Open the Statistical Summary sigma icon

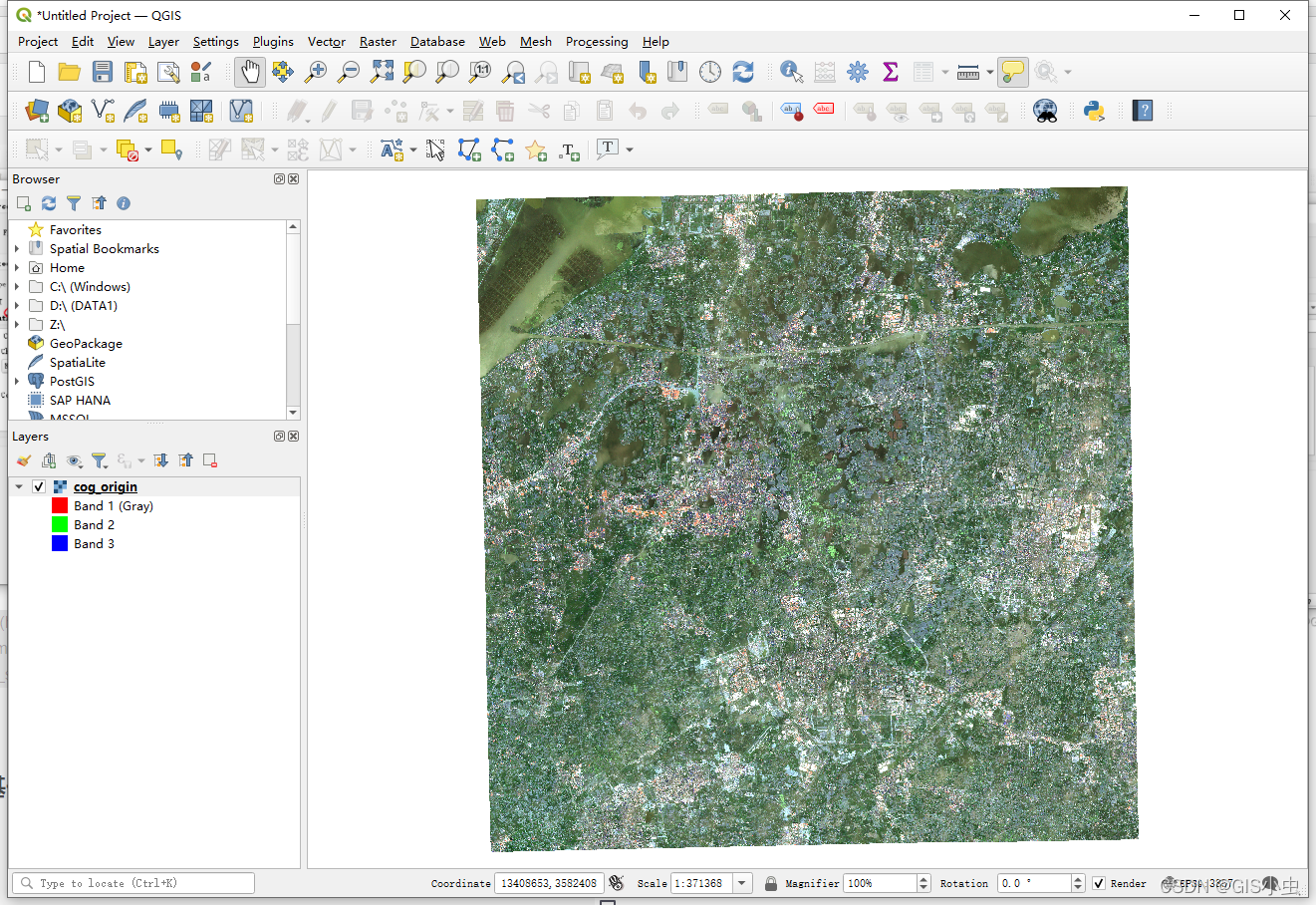click(891, 72)
